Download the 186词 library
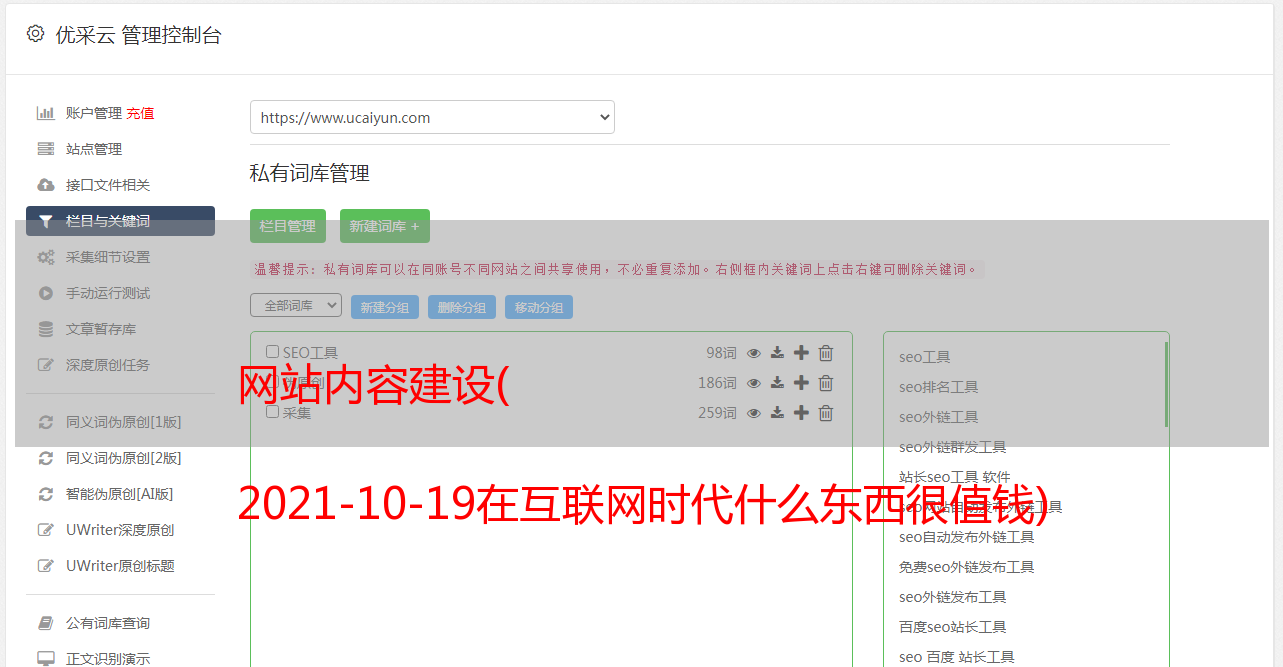This screenshot has width=1283, height=667. (777, 383)
